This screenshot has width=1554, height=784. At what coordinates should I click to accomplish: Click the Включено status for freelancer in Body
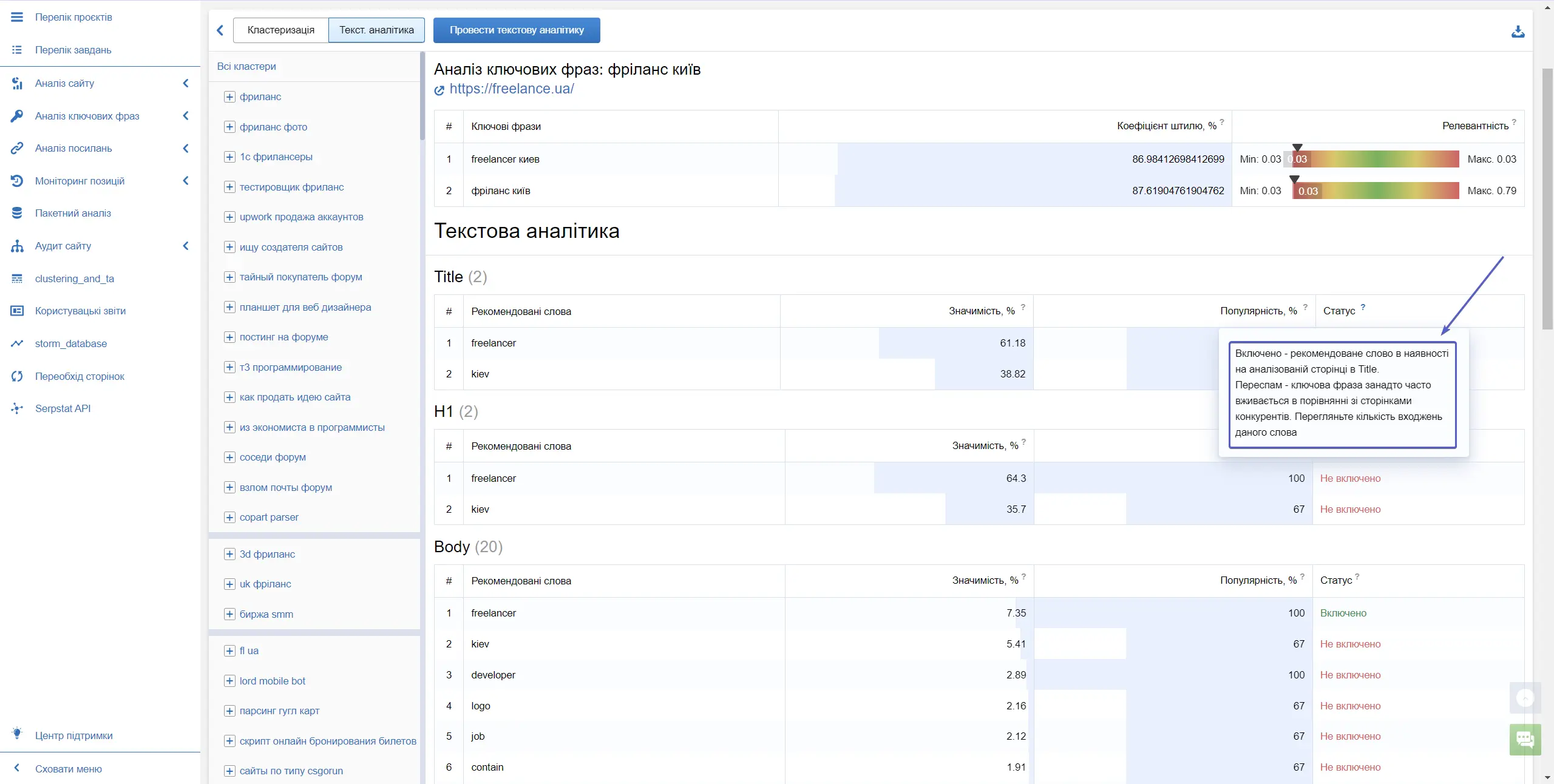[1343, 613]
